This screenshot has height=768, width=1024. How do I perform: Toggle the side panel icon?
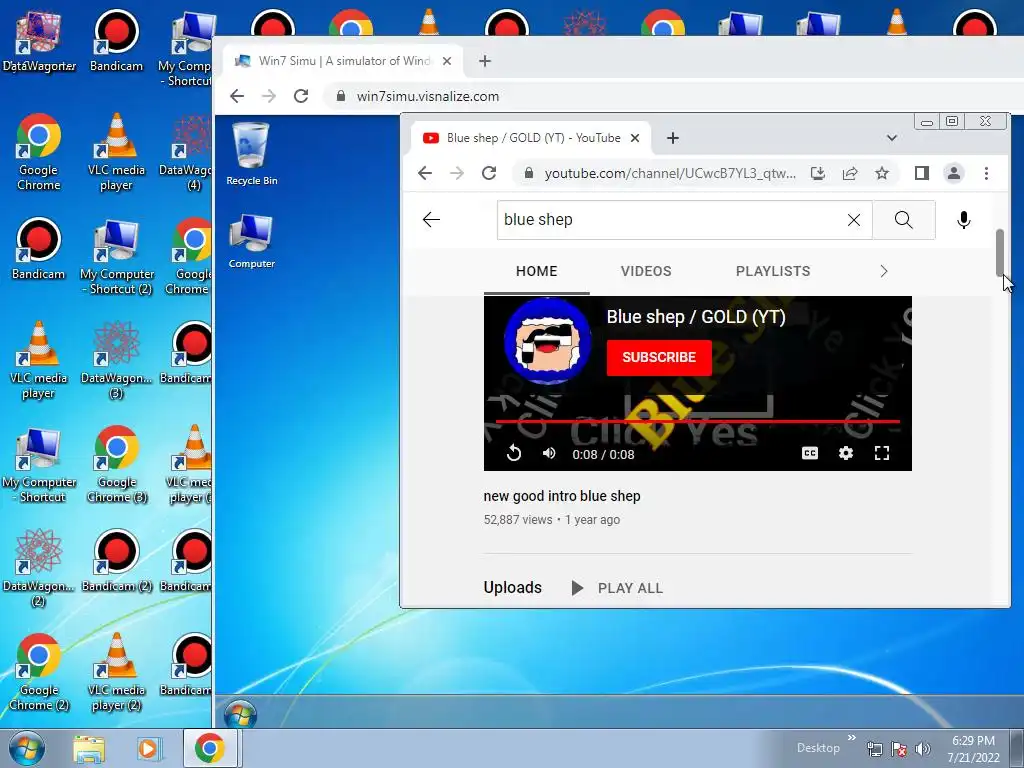pos(921,173)
